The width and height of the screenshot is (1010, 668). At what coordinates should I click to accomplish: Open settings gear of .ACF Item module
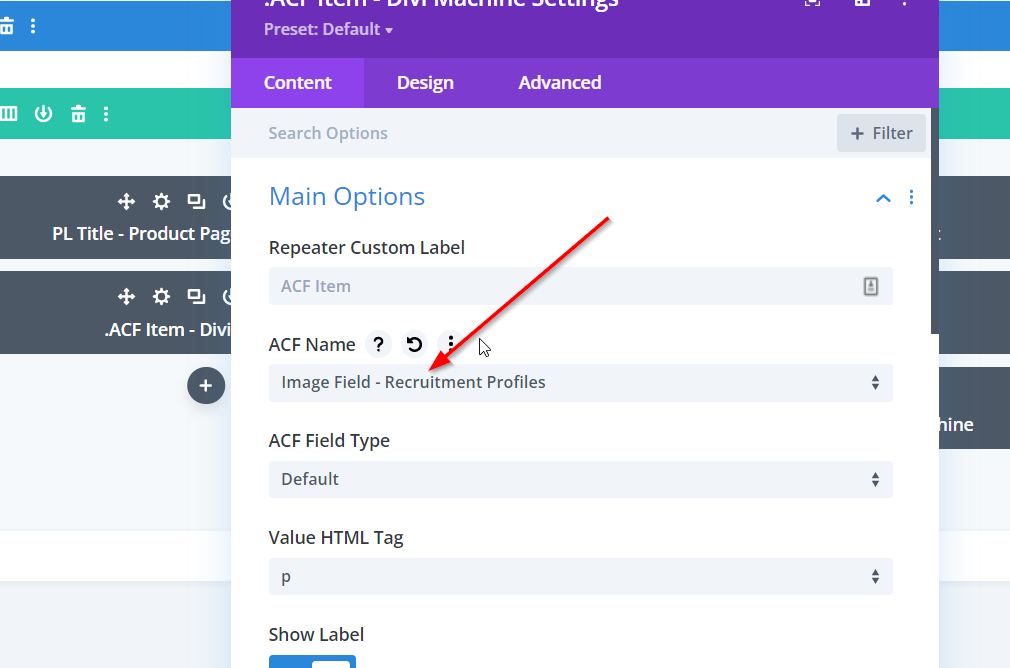point(161,297)
